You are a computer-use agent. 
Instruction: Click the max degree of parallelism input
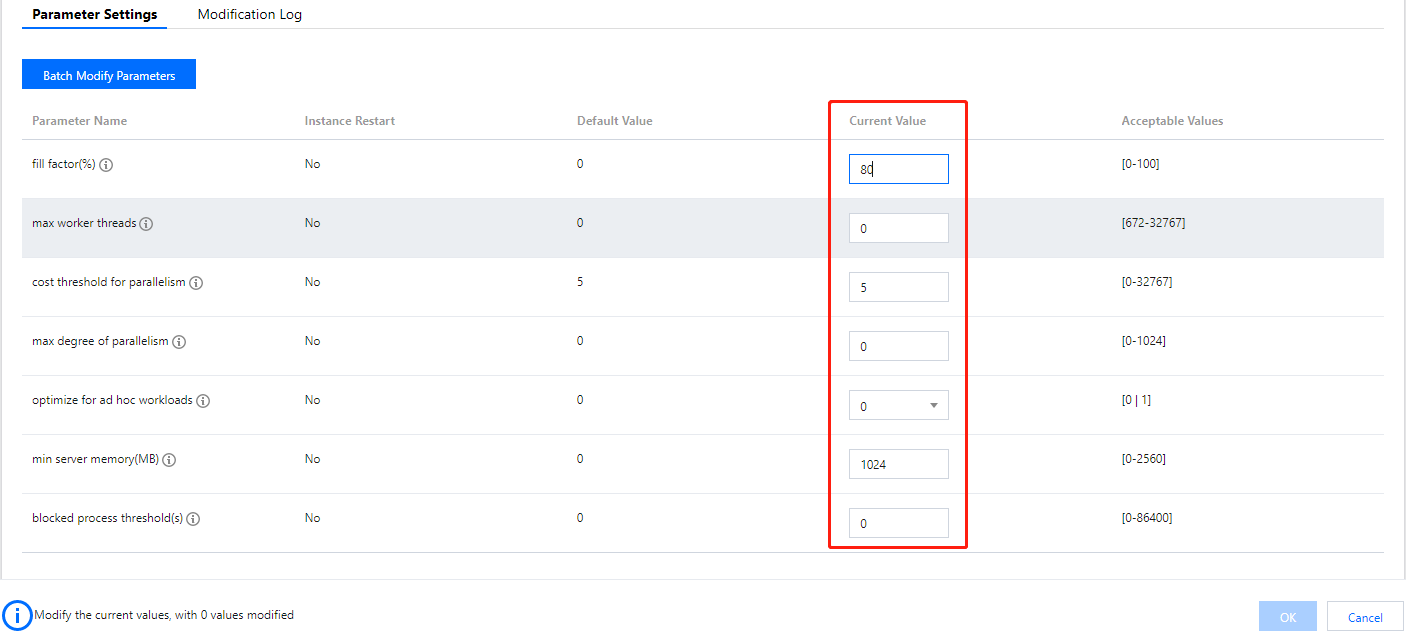click(x=898, y=346)
